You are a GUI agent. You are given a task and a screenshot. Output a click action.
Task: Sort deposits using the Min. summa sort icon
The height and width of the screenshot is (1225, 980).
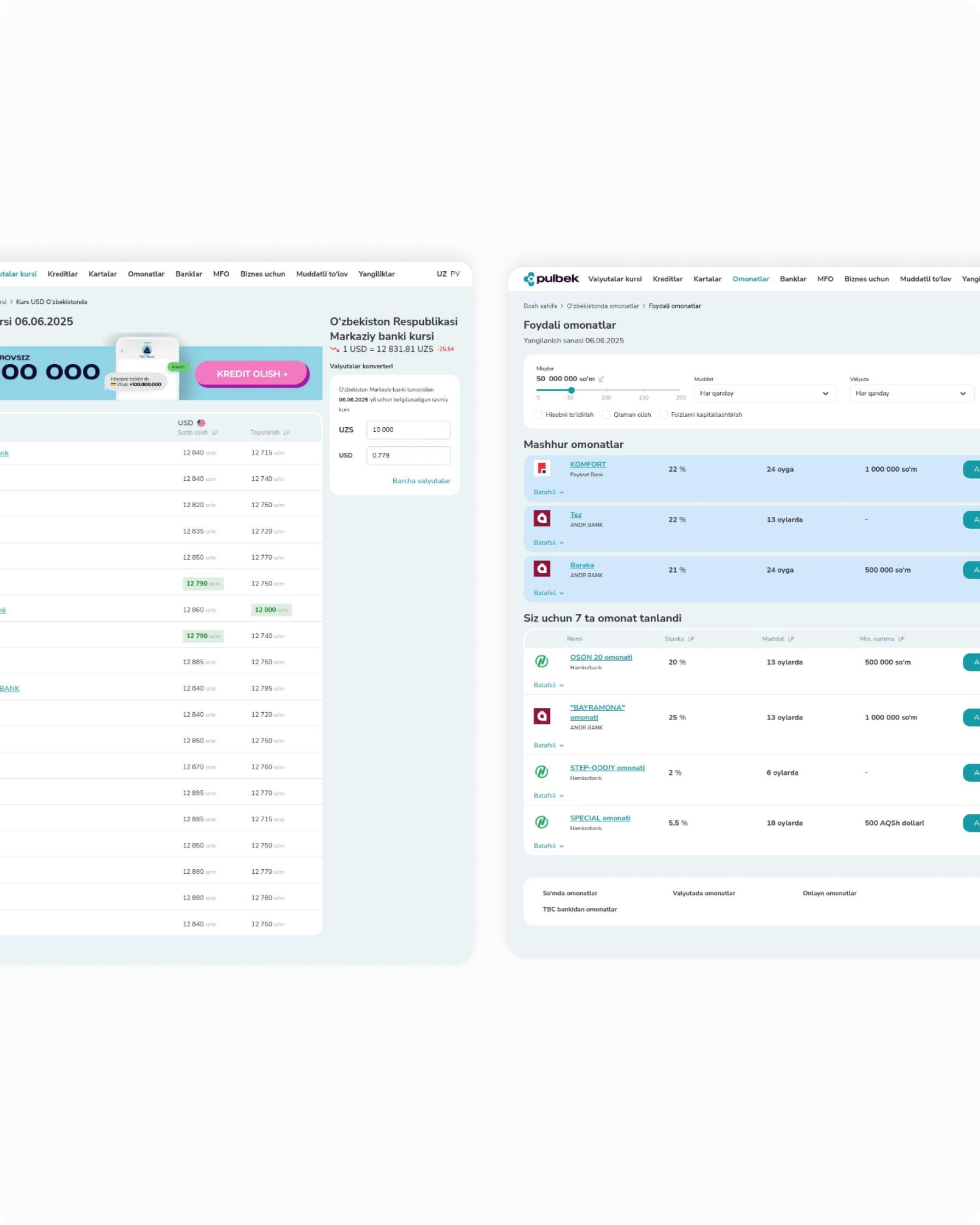(901, 639)
